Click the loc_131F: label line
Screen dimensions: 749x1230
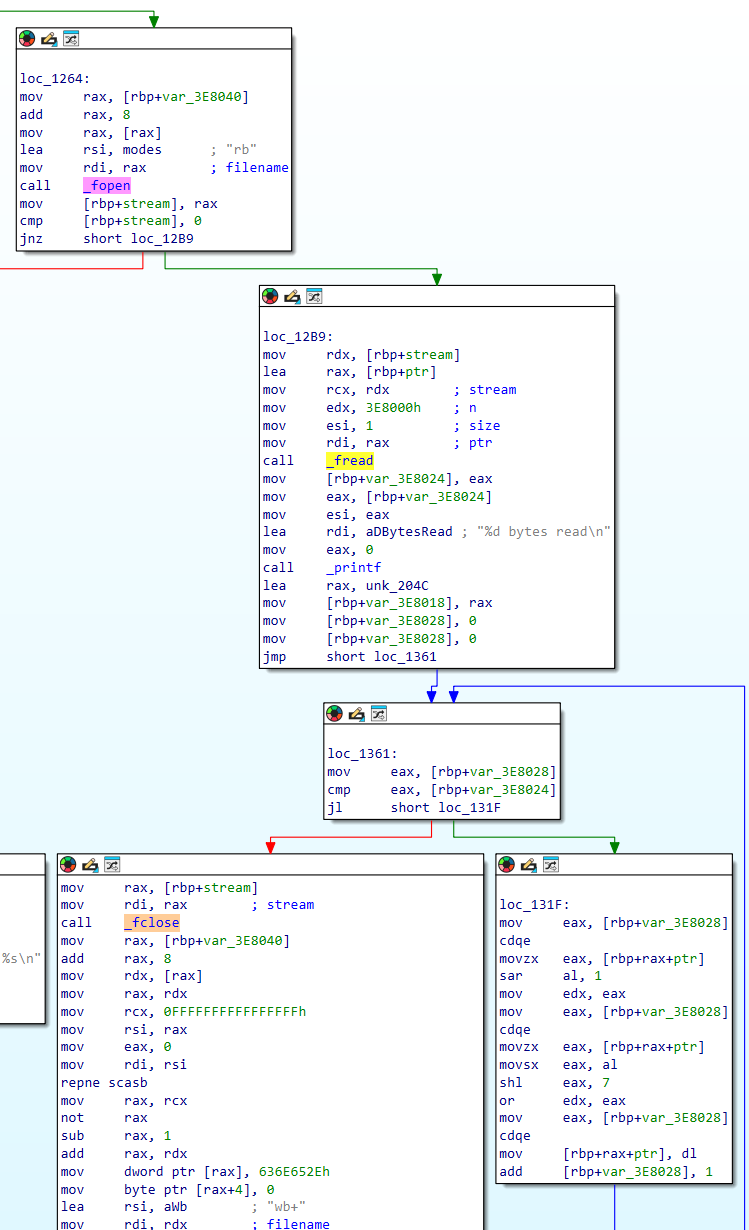536,905
